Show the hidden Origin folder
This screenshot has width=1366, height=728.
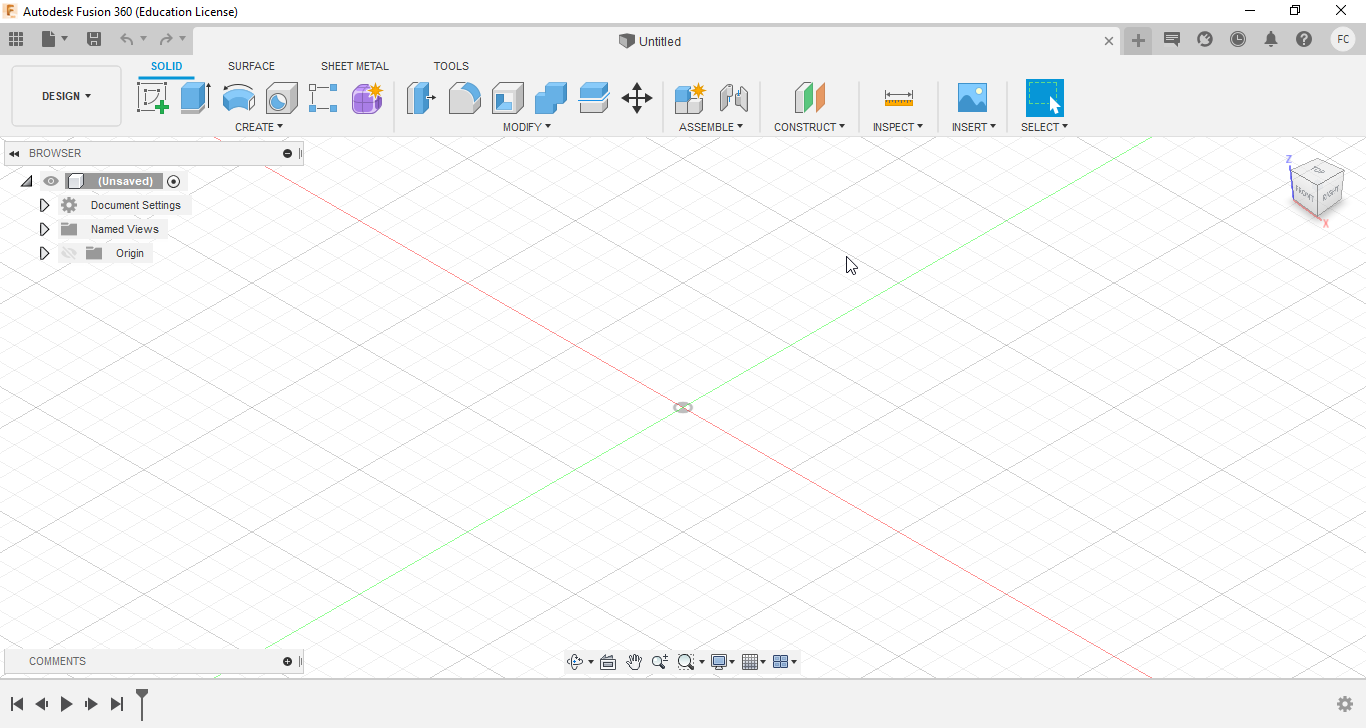click(68, 253)
